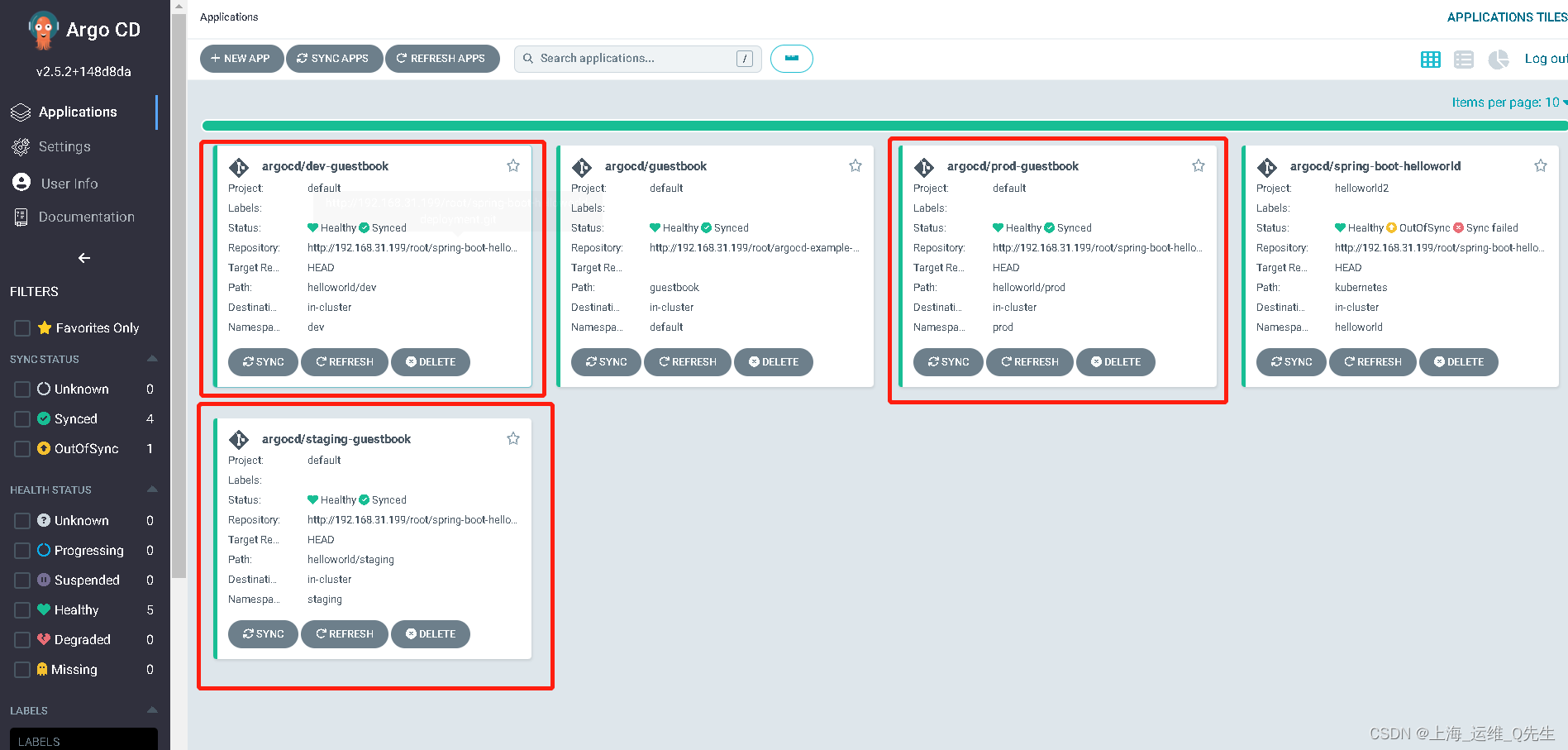Switch to summary pie chart view
This screenshot has width=1568, height=750.
tap(1499, 59)
